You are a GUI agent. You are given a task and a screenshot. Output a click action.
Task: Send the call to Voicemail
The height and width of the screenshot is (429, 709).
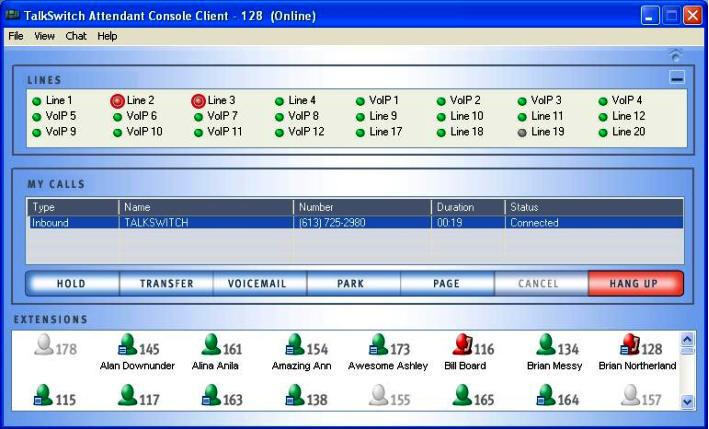tap(260, 283)
